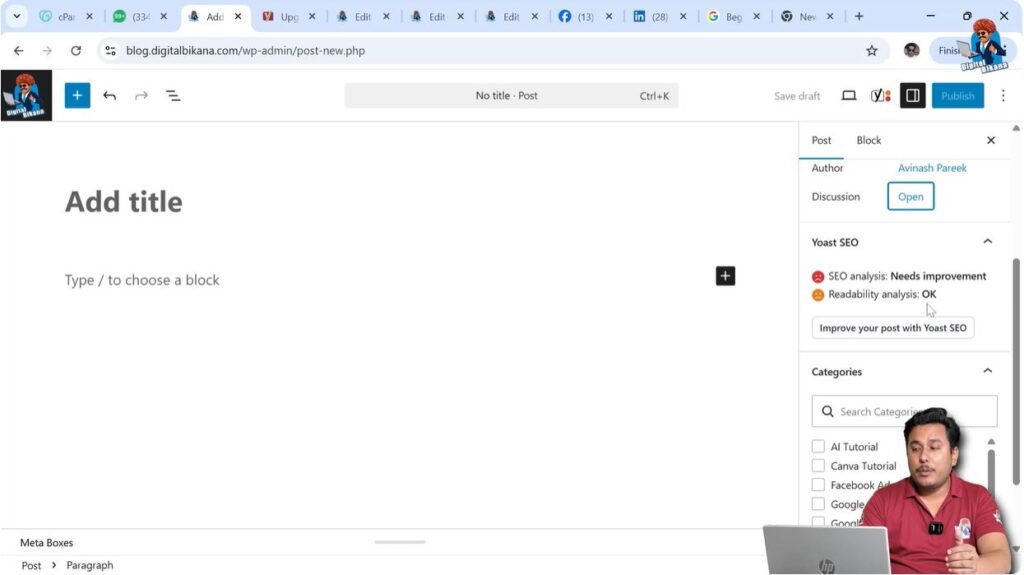1024x575 pixels.
Task: Click the Meta Boxes resize handle bar
Action: pos(400,542)
